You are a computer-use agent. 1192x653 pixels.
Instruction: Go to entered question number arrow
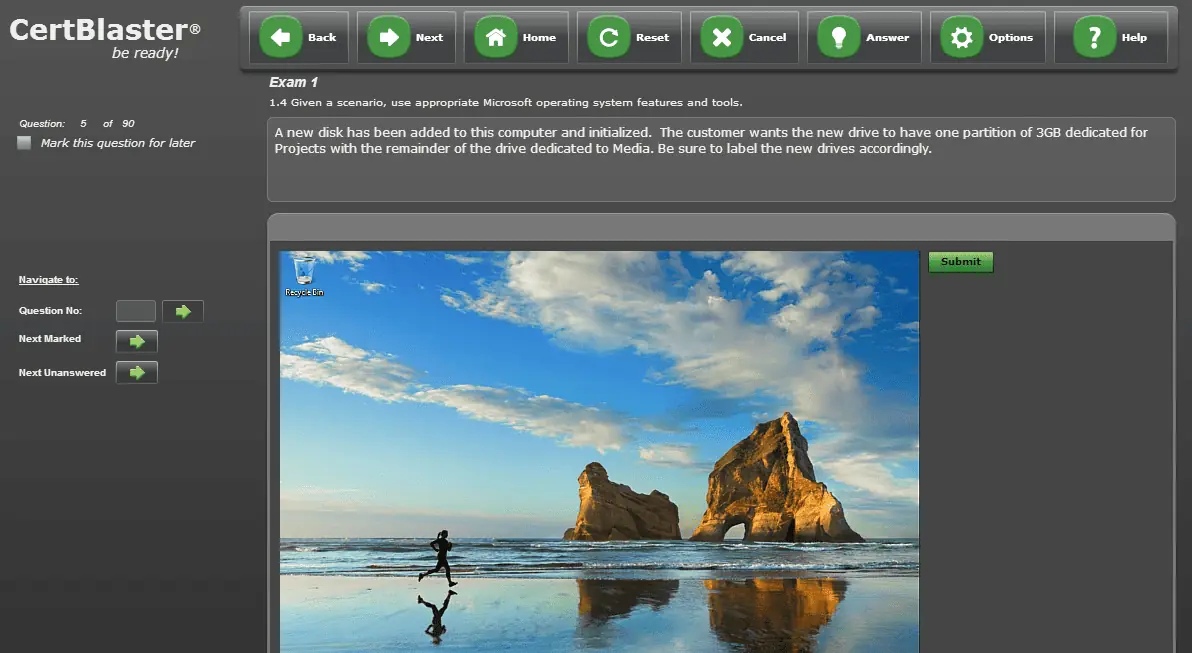tap(183, 311)
